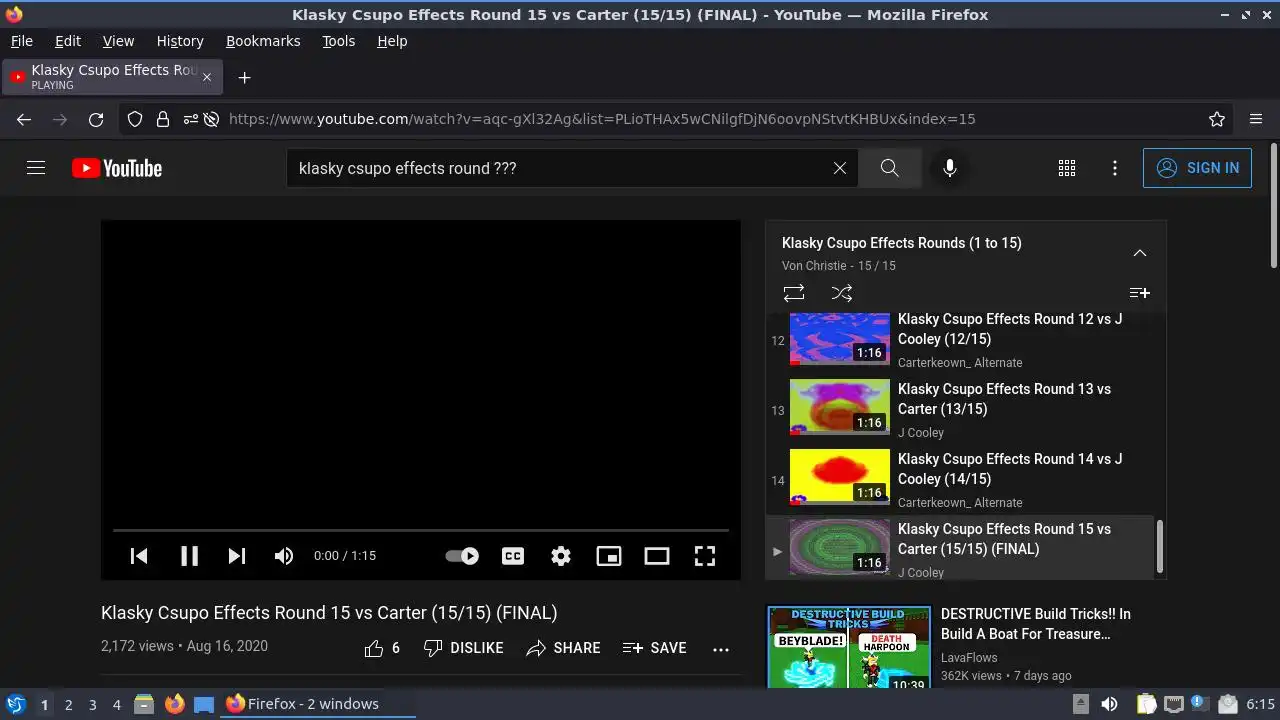Open more actions ellipsis under video
The height and width of the screenshot is (720, 1280).
pyautogui.click(x=721, y=649)
